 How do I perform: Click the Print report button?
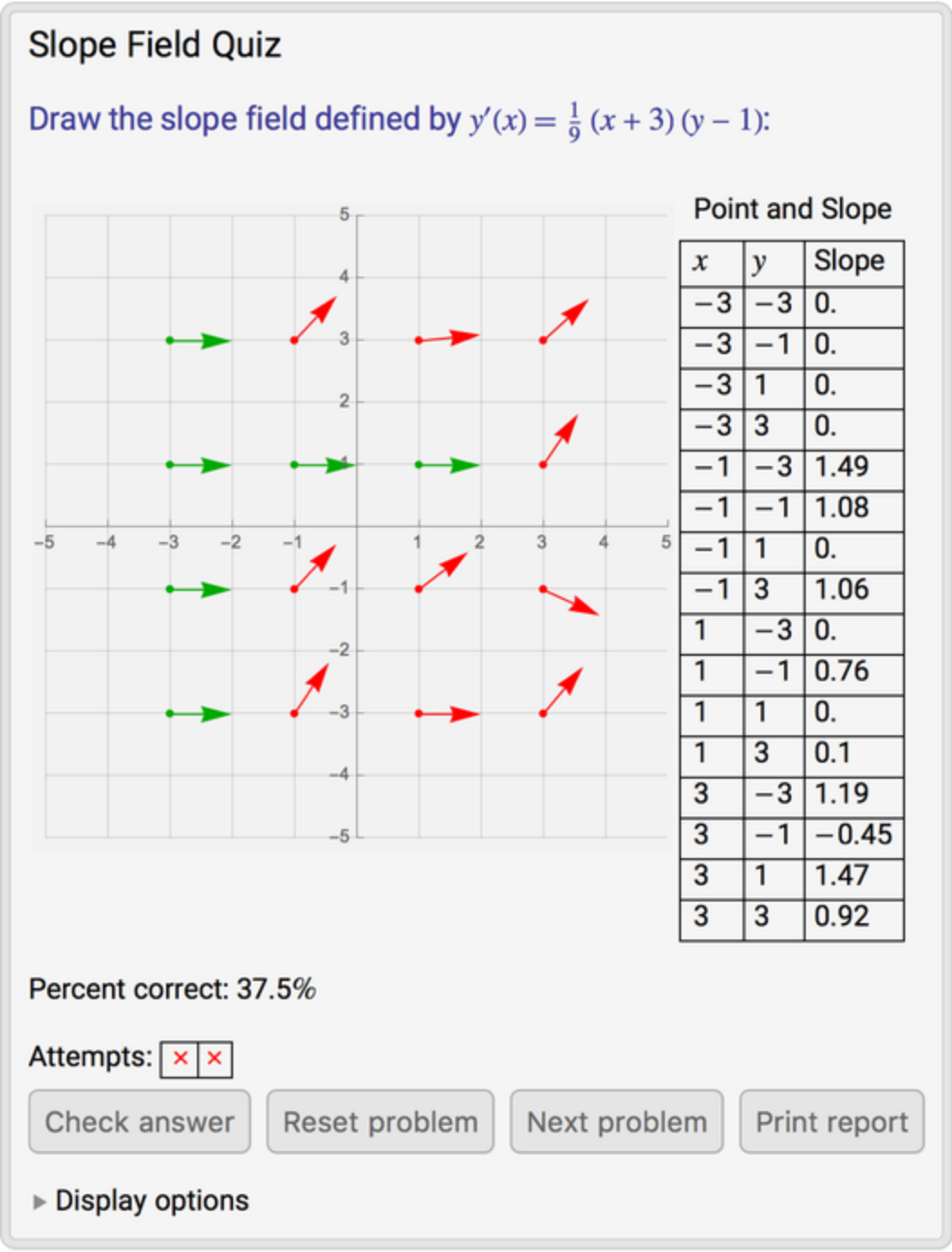tap(831, 1122)
